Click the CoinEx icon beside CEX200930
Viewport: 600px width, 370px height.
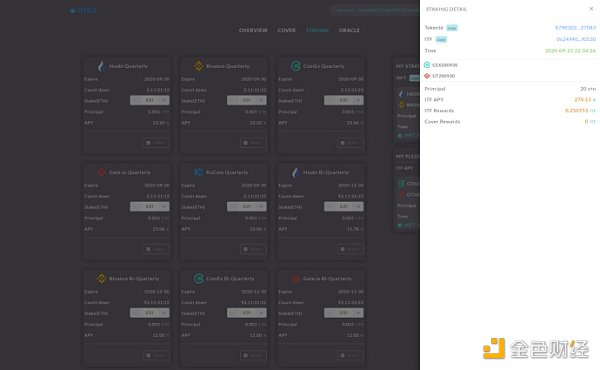tap(427, 65)
